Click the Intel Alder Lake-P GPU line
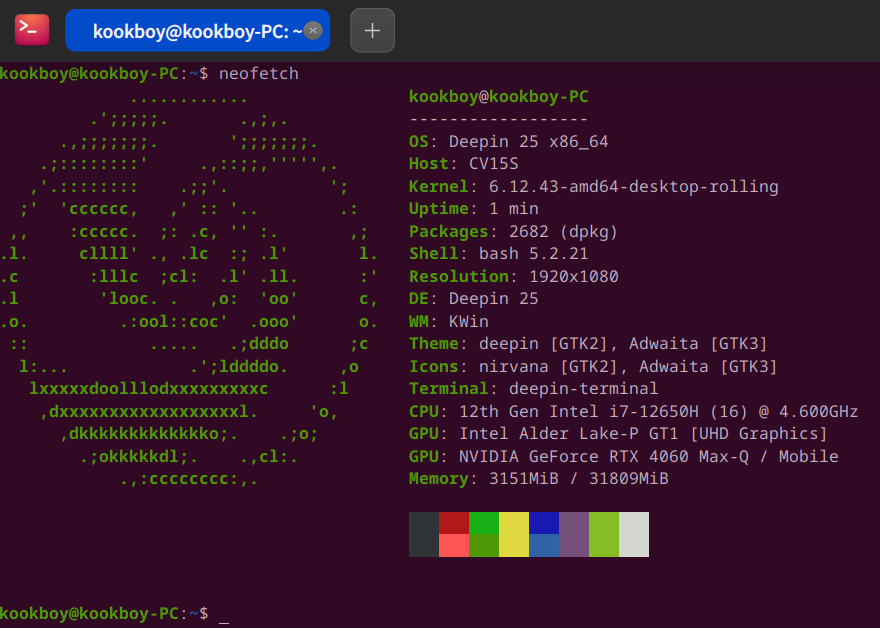The width and height of the screenshot is (880, 628). click(x=618, y=434)
